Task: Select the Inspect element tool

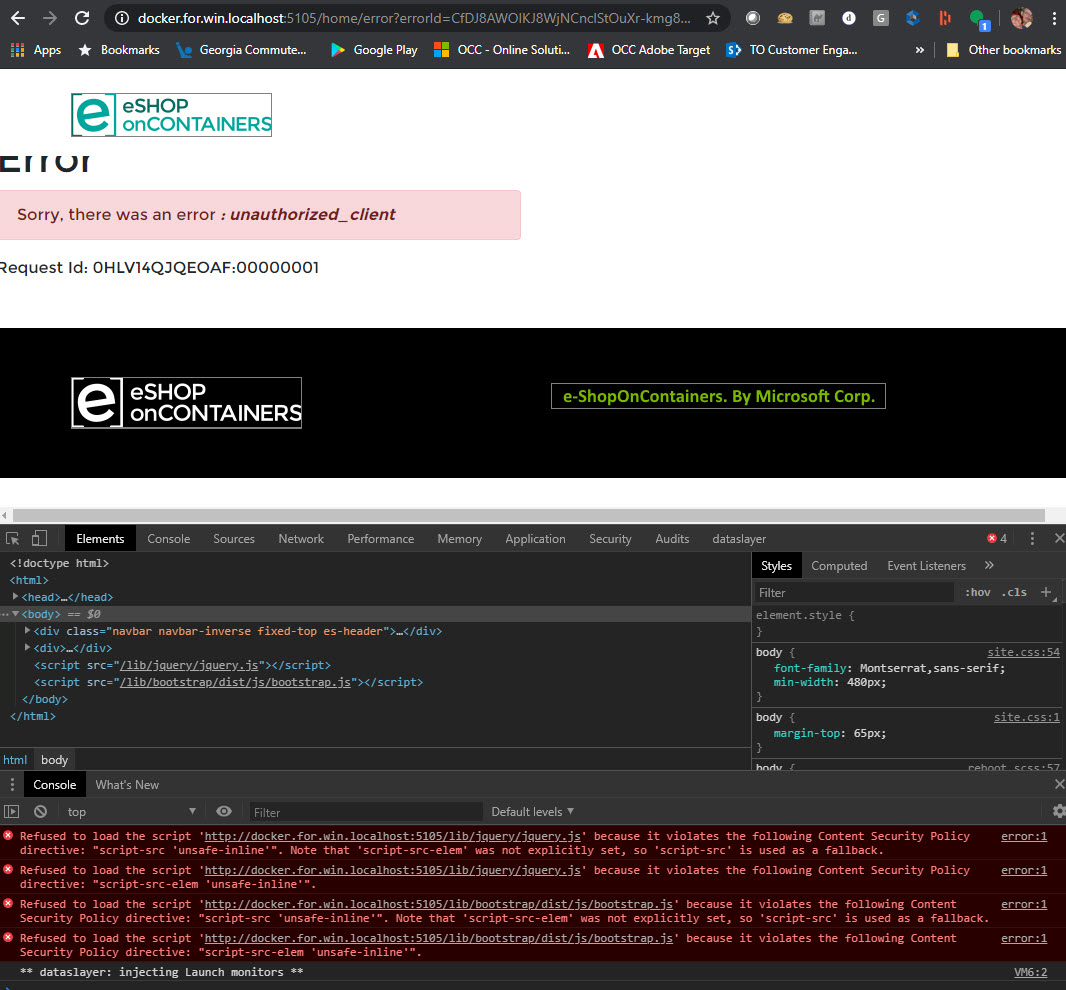Action: 12,538
